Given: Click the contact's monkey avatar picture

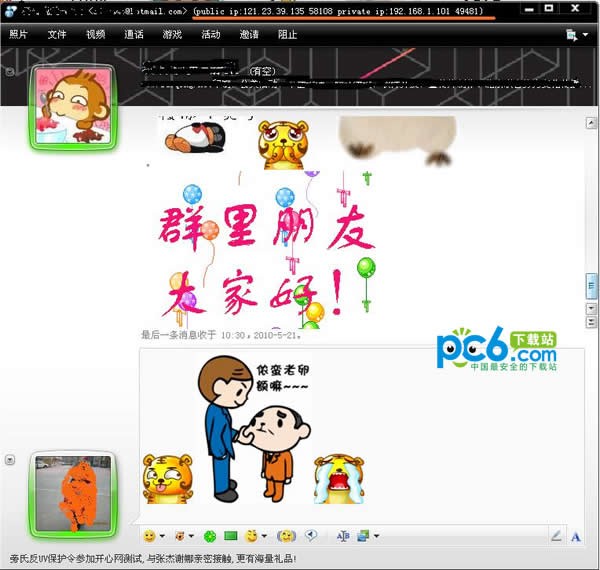Looking at the screenshot, I should click(73, 106).
